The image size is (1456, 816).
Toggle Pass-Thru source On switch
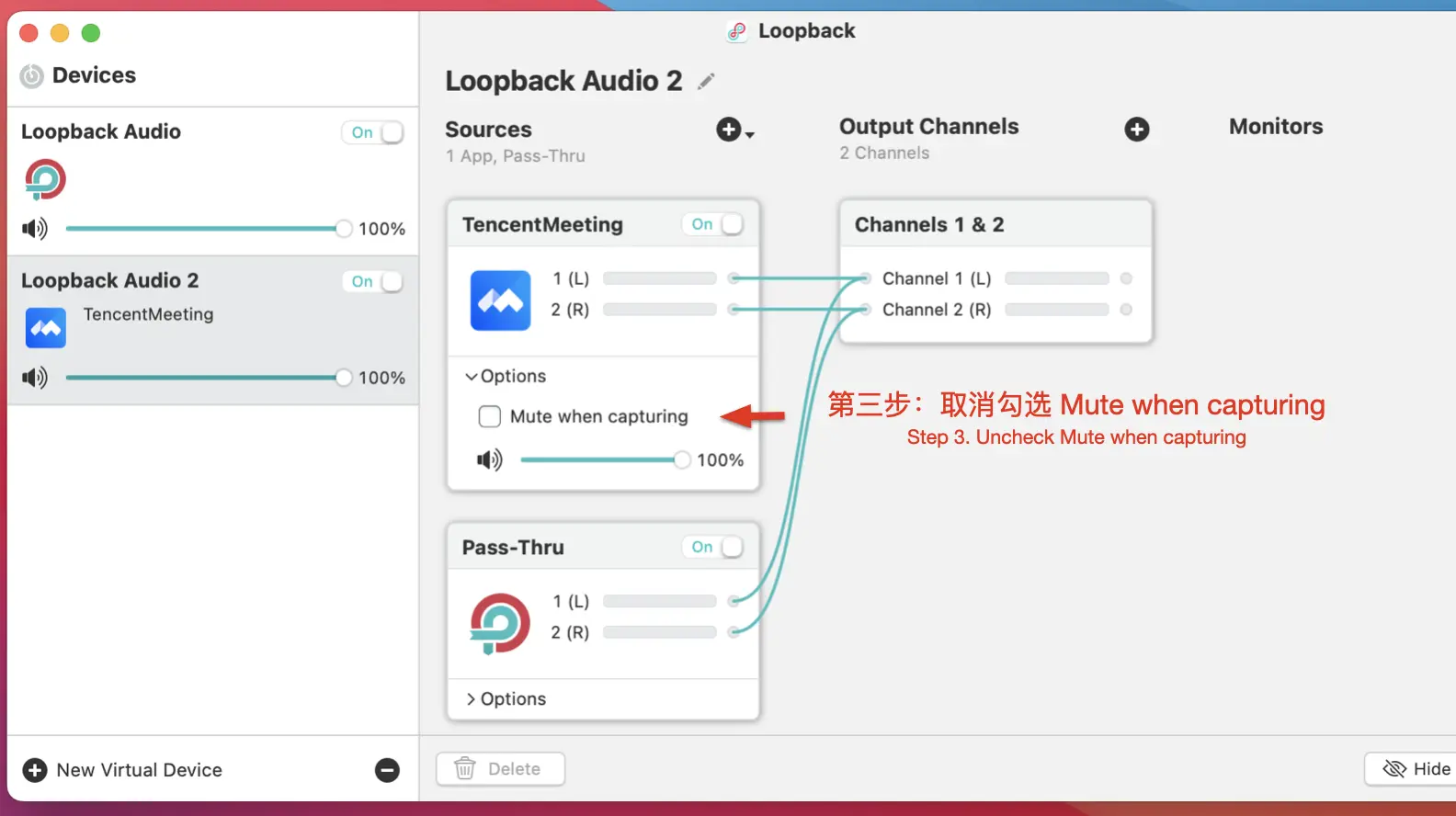713,547
